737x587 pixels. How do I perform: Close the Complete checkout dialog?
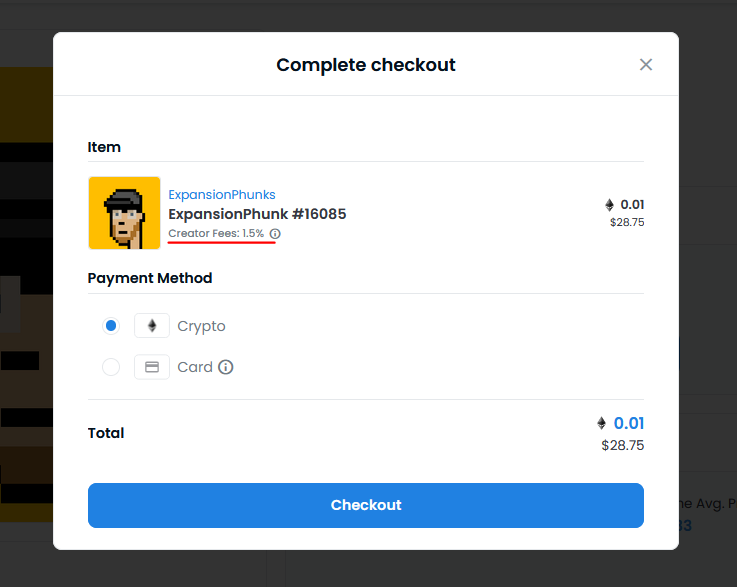tap(646, 65)
